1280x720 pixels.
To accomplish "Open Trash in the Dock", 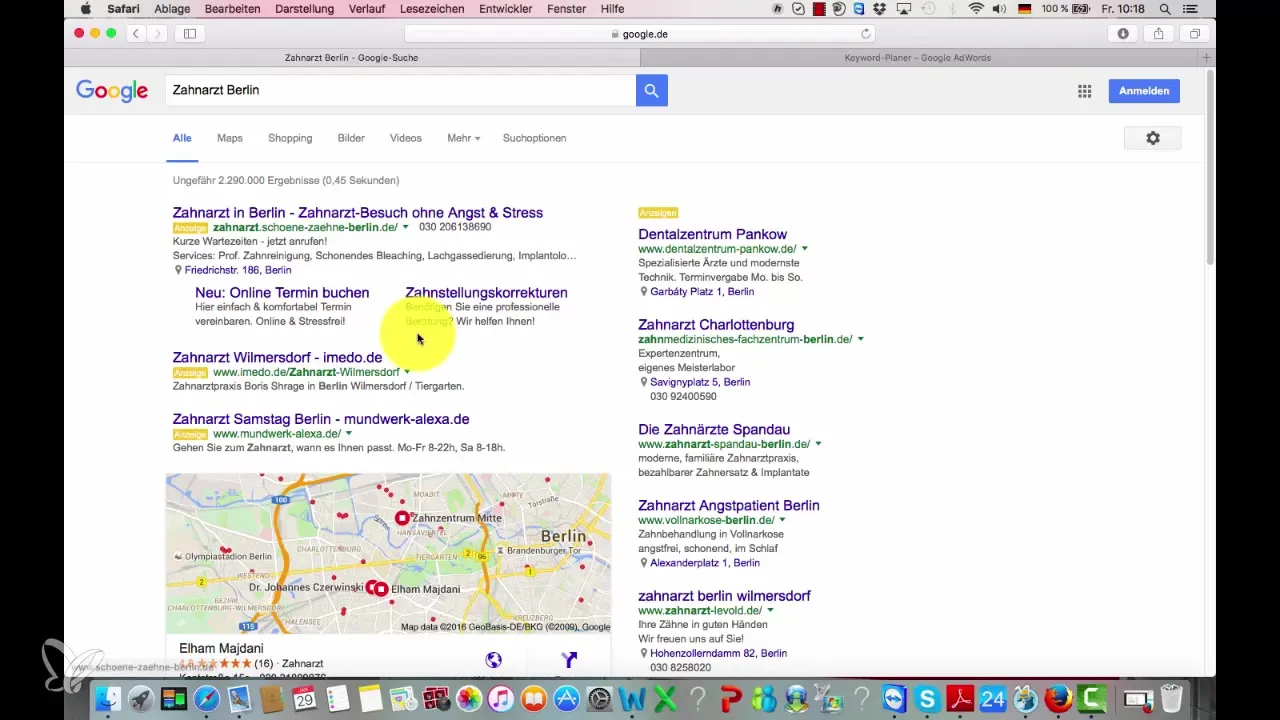I will (x=1171, y=698).
